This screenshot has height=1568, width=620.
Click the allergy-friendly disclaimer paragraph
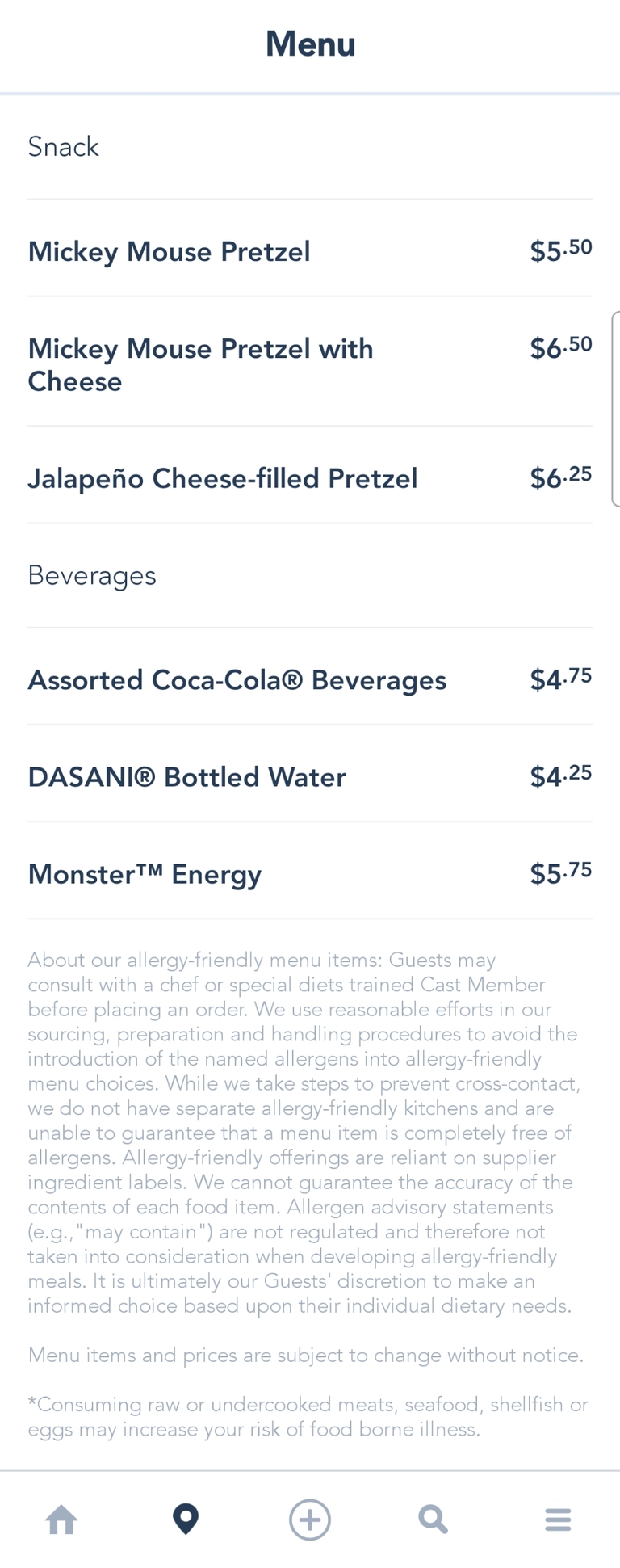coord(303,1131)
